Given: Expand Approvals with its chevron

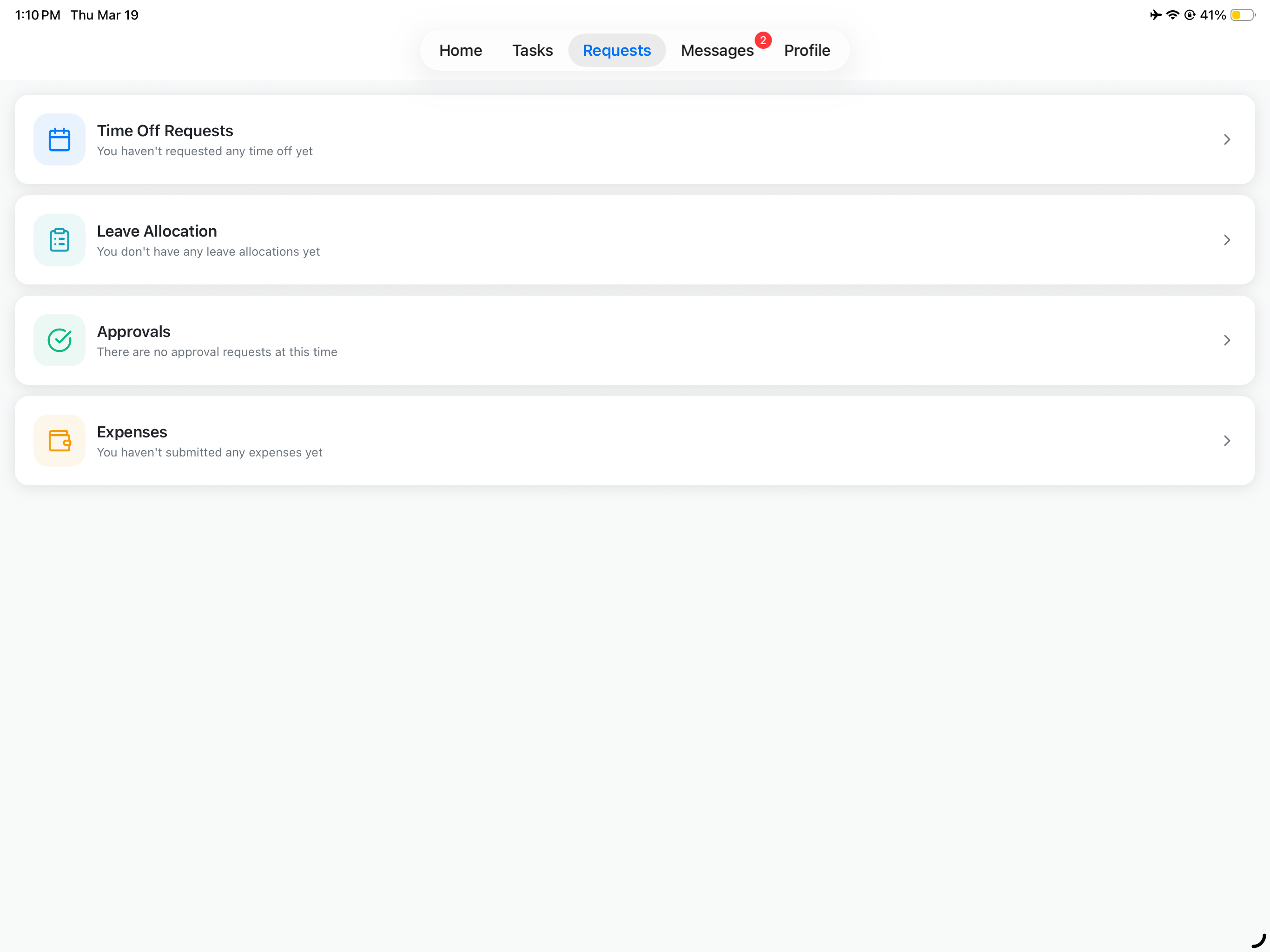Looking at the screenshot, I should (1226, 340).
